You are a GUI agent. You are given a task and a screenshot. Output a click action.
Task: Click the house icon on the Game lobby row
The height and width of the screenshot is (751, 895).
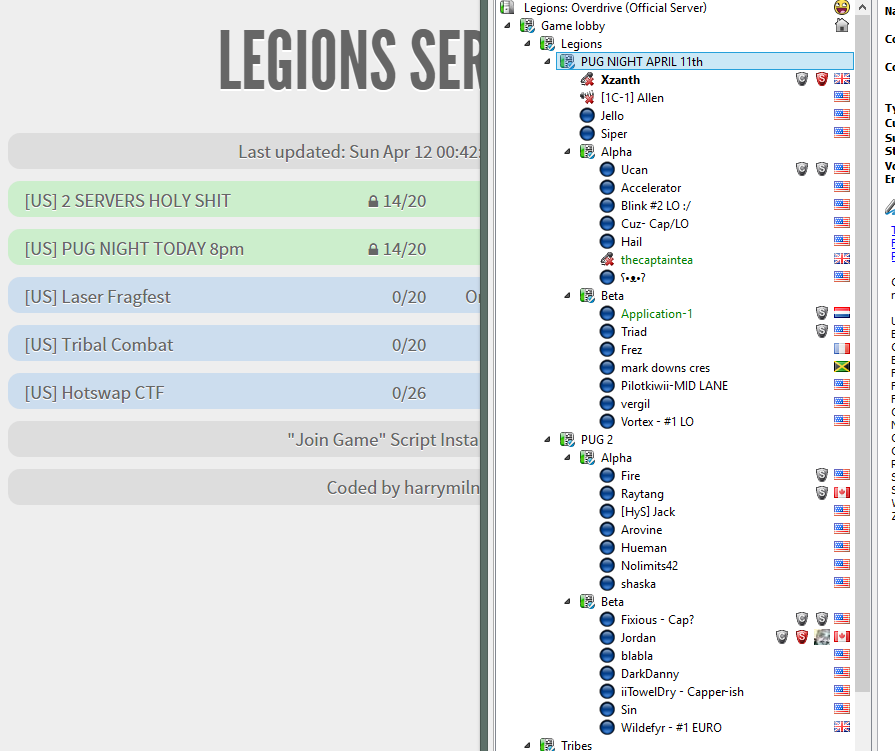[x=842, y=25]
